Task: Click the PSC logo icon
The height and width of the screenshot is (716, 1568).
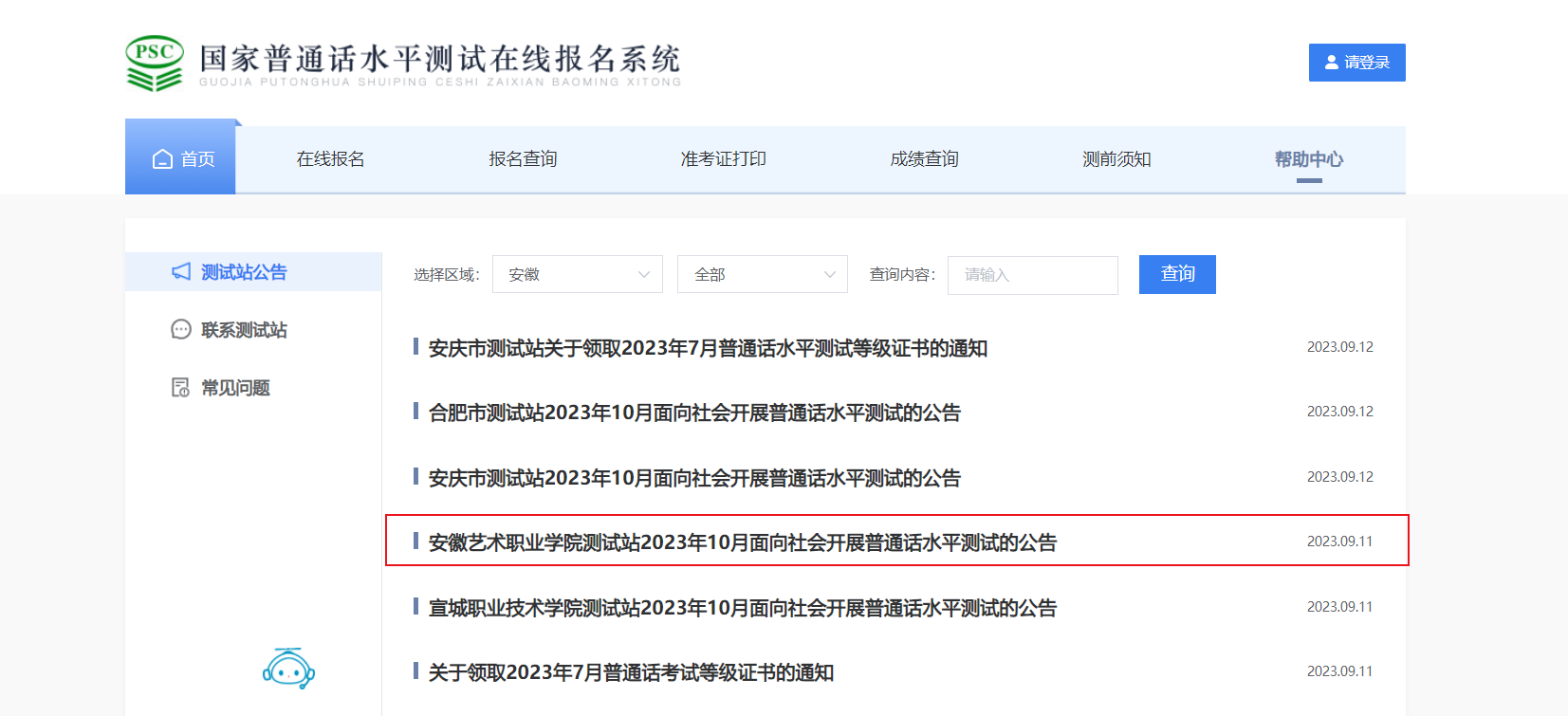Action: point(155,64)
